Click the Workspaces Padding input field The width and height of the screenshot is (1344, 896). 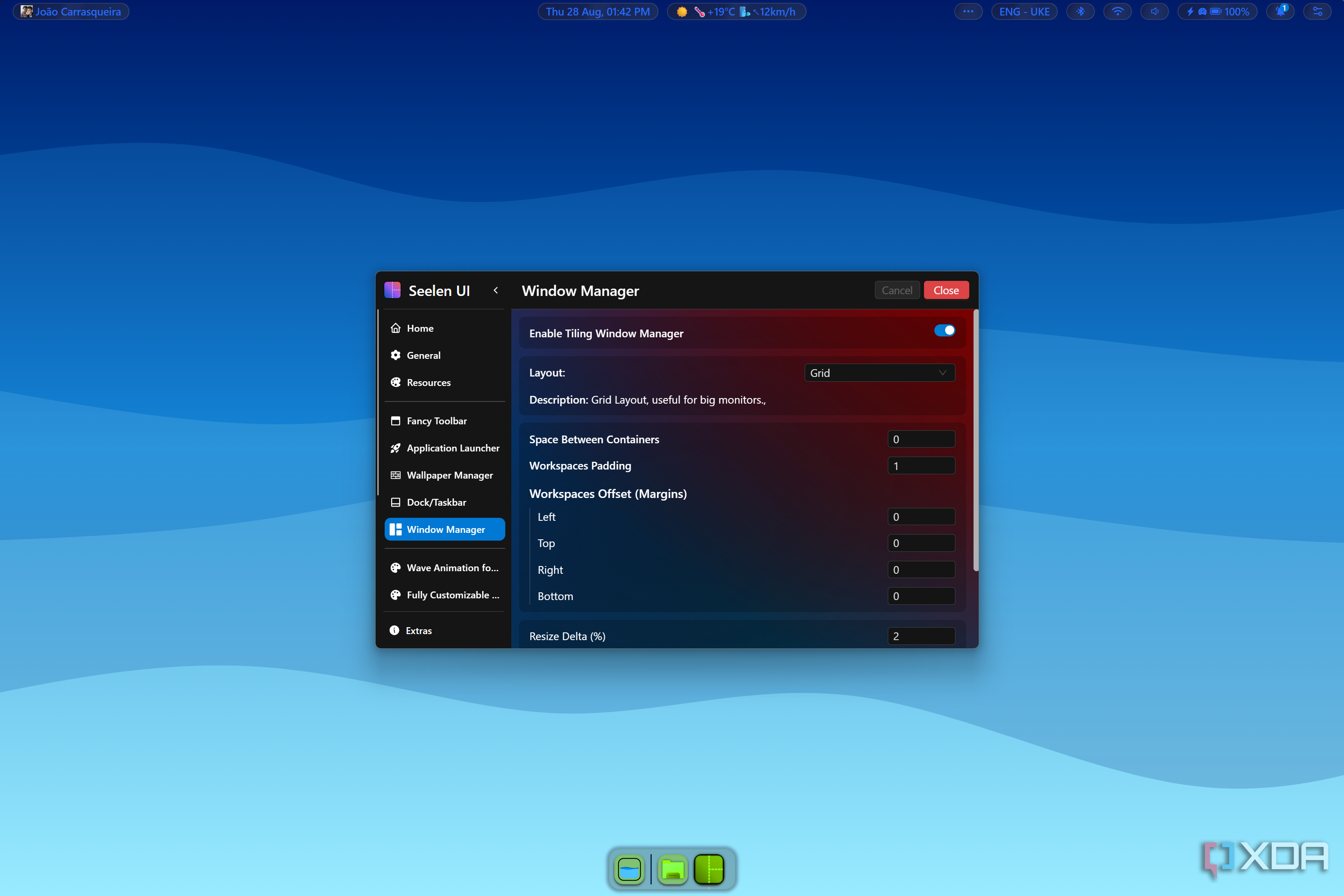tap(921, 466)
